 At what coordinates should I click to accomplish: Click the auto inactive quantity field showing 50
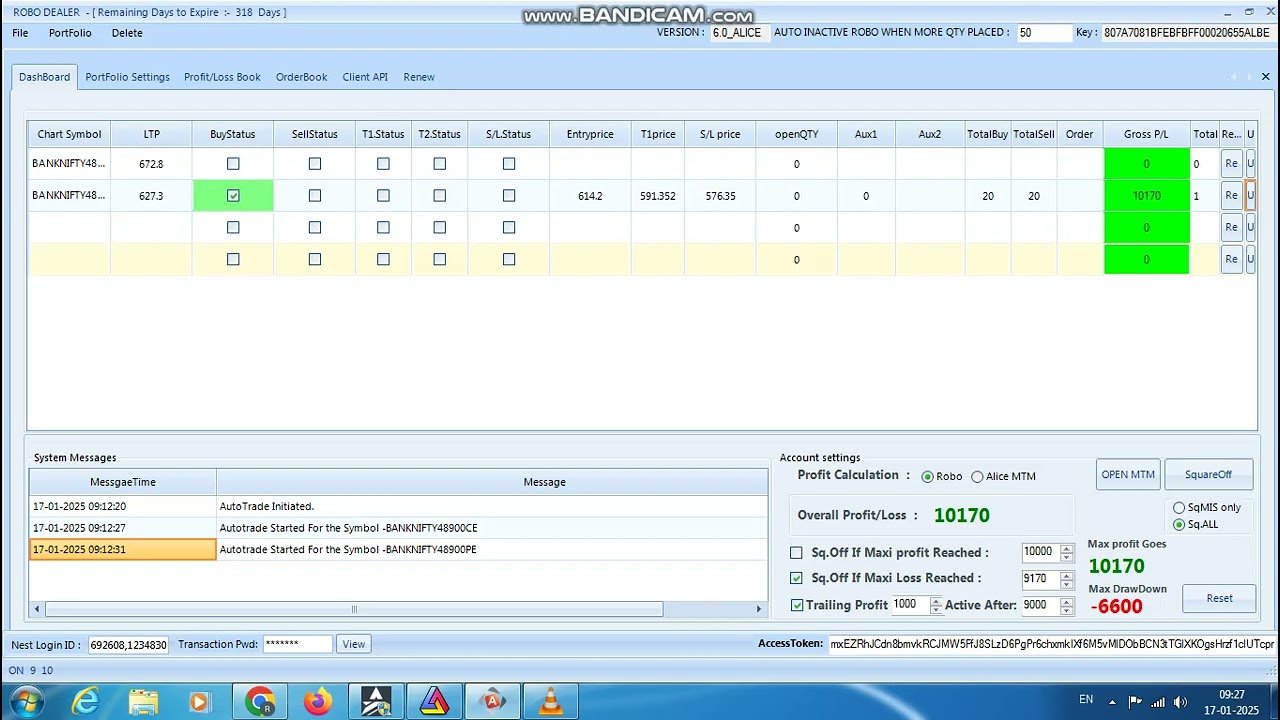click(x=1044, y=33)
